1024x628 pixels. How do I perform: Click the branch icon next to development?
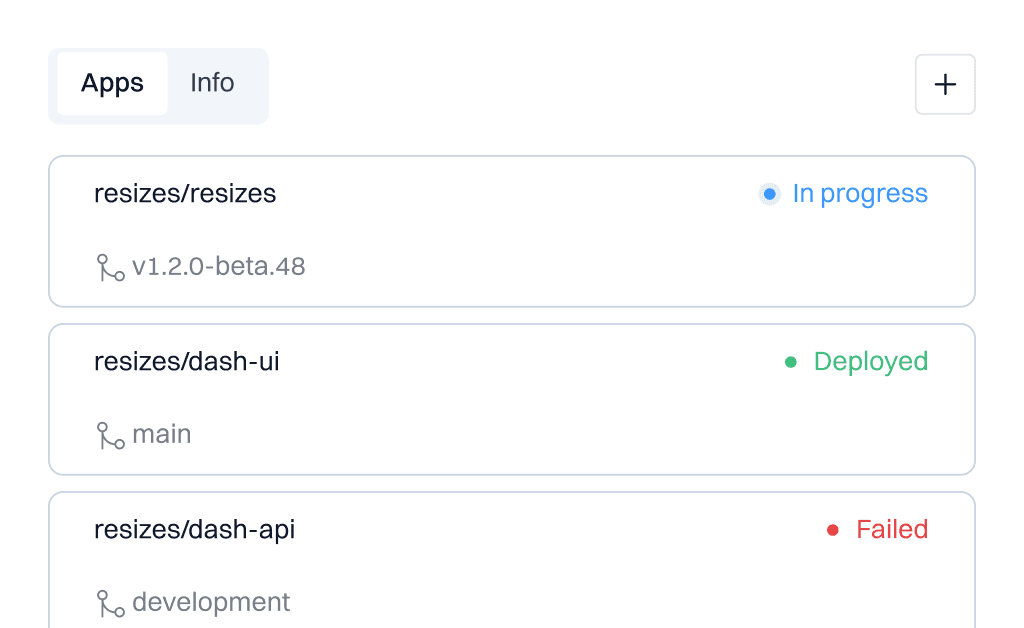click(109, 602)
